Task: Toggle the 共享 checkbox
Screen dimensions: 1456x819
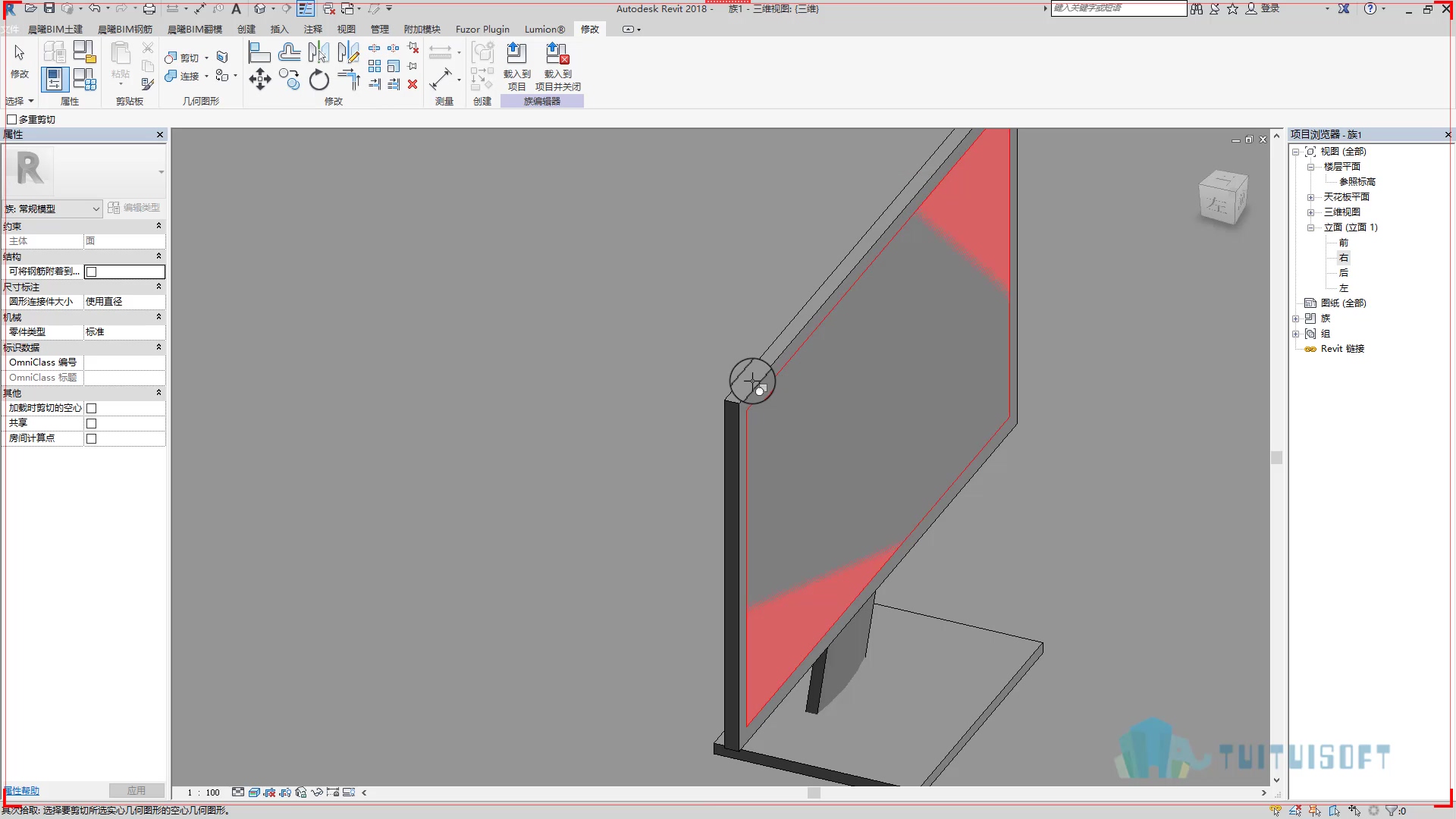Action: click(92, 423)
